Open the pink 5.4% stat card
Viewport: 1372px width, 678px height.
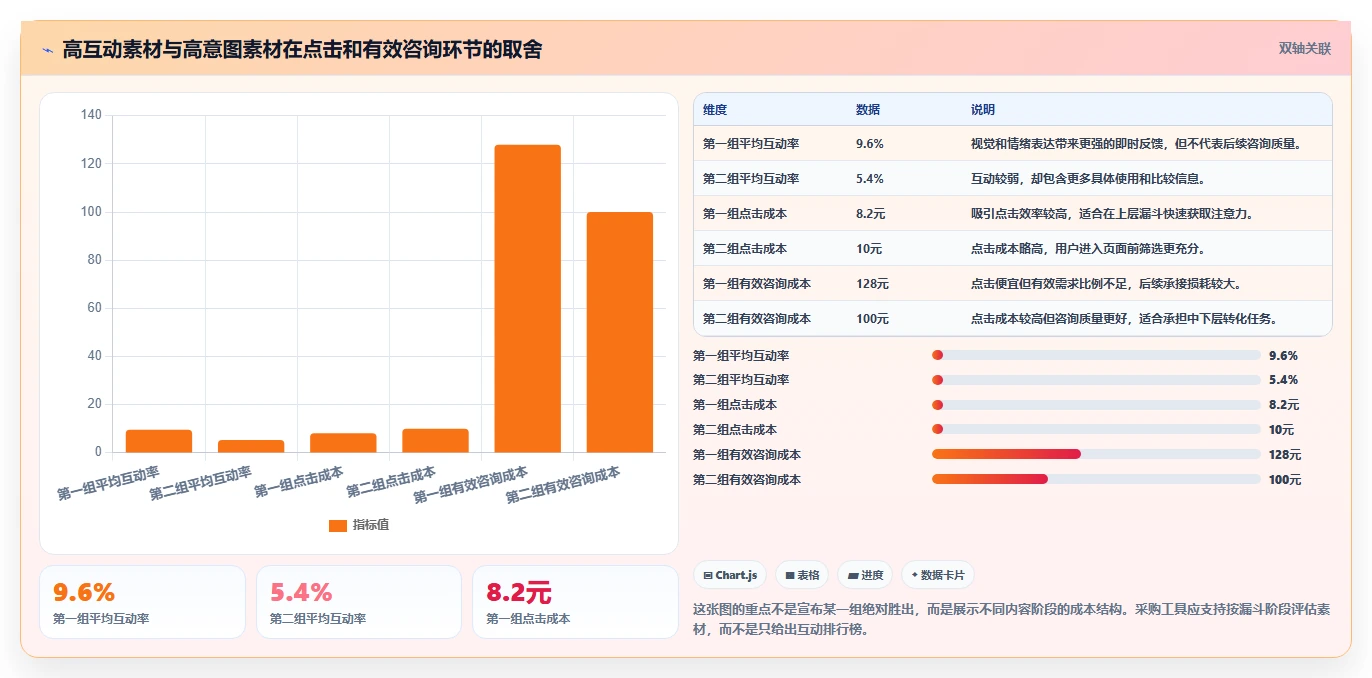359,602
